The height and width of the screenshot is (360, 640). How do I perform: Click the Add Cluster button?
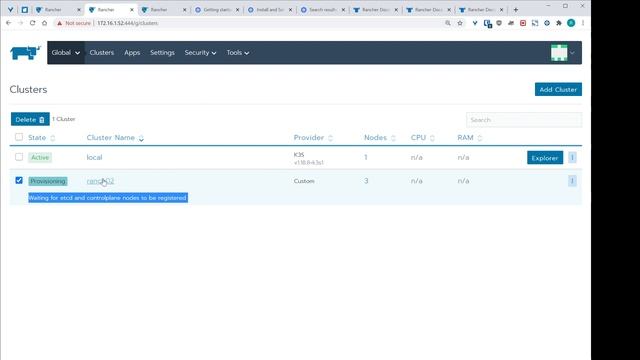pyautogui.click(x=558, y=89)
